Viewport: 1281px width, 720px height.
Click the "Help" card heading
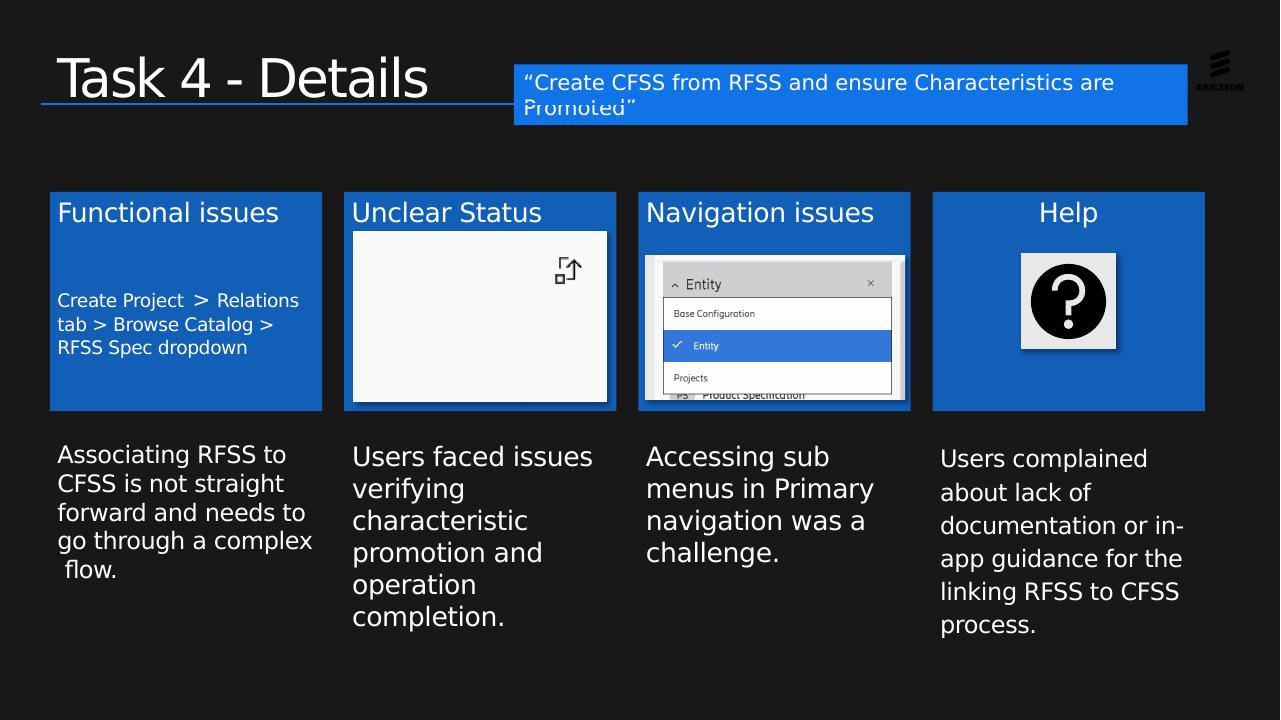coord(1068,213)
